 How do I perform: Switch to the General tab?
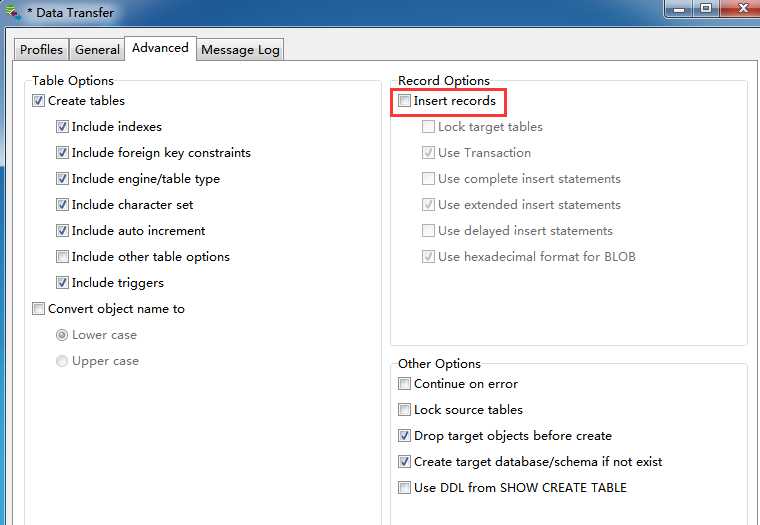97,49
